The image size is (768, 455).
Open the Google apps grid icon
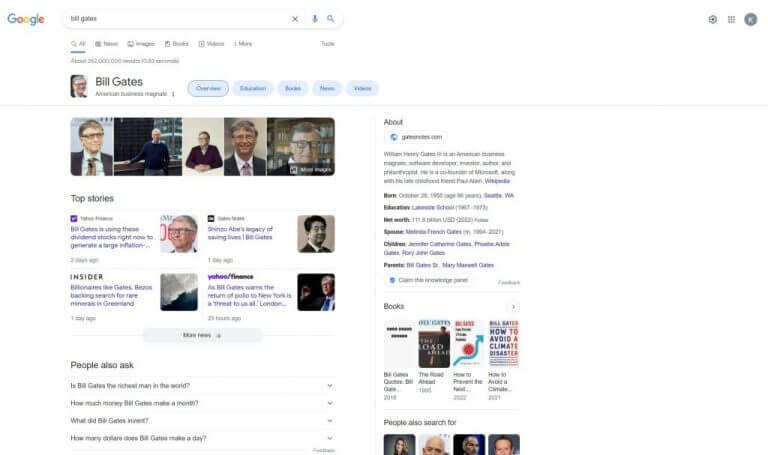[731, 19]
